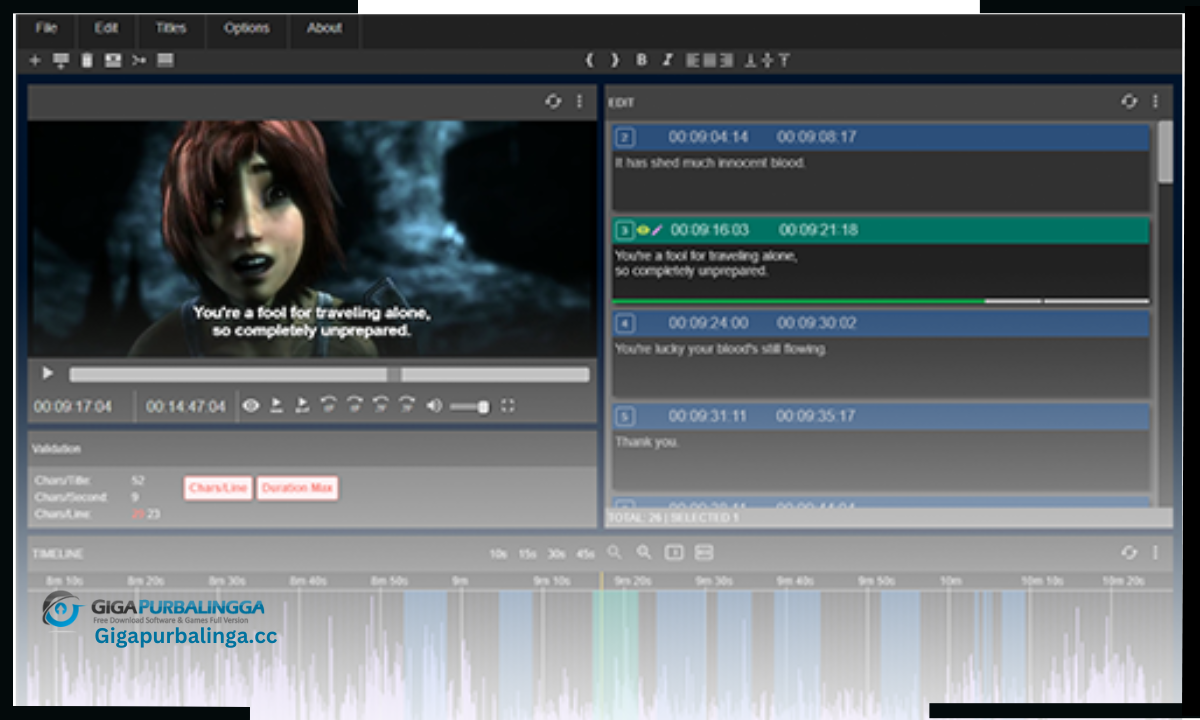Toggle bold formatting
The image size is (1200, 720).
click(642, 61)
